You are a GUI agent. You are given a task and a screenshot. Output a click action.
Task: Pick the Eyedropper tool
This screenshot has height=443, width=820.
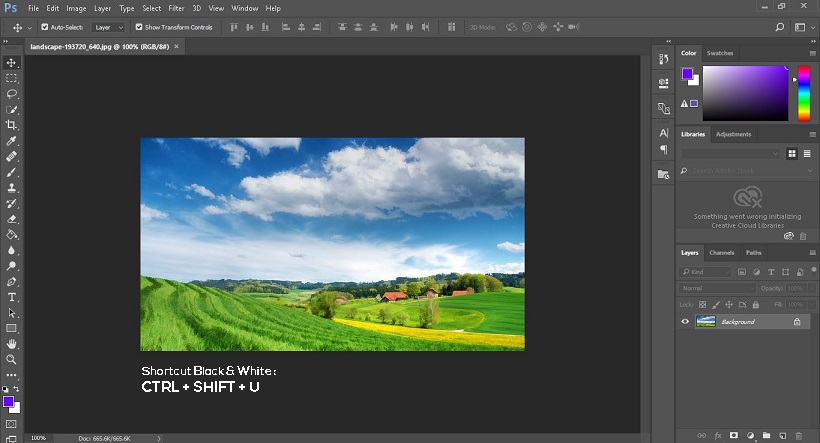(12, 141)
